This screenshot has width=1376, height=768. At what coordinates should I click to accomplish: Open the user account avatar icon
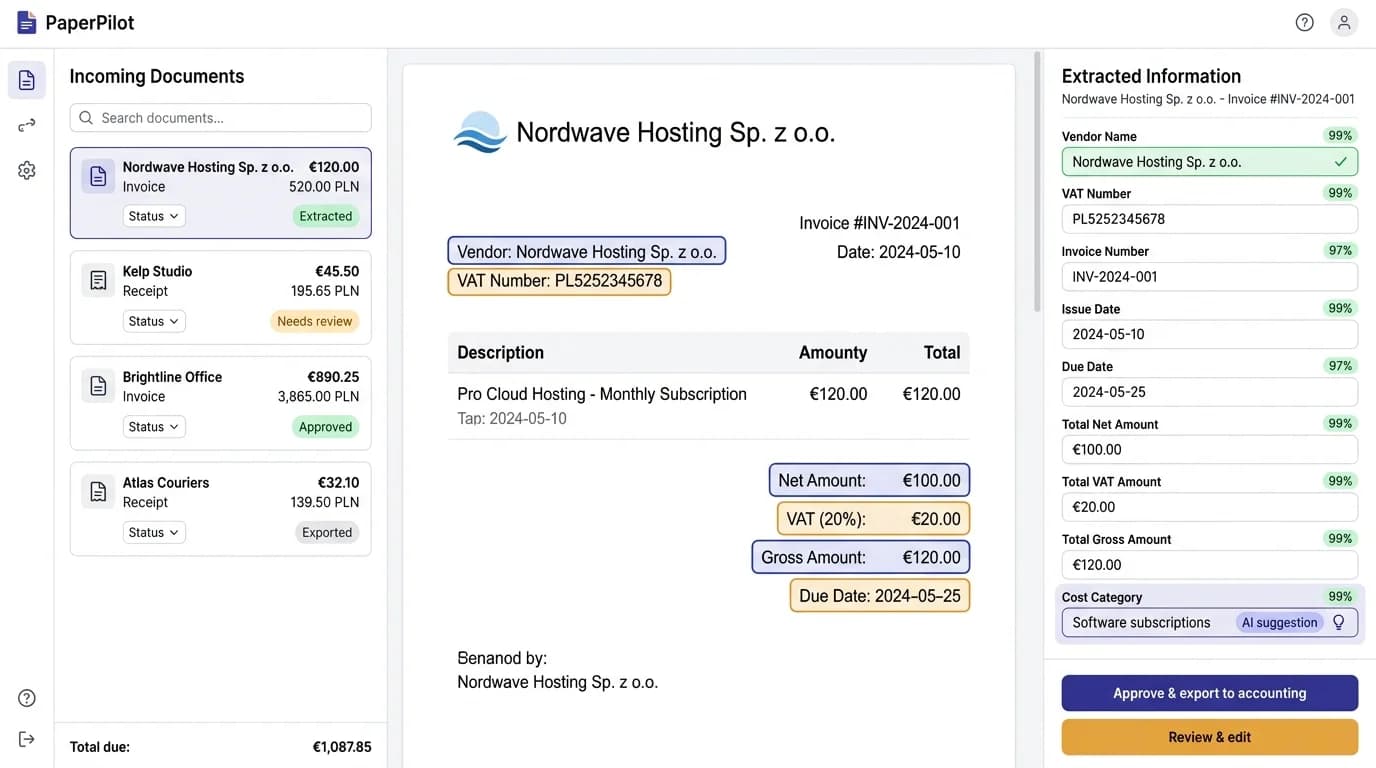1344,22
